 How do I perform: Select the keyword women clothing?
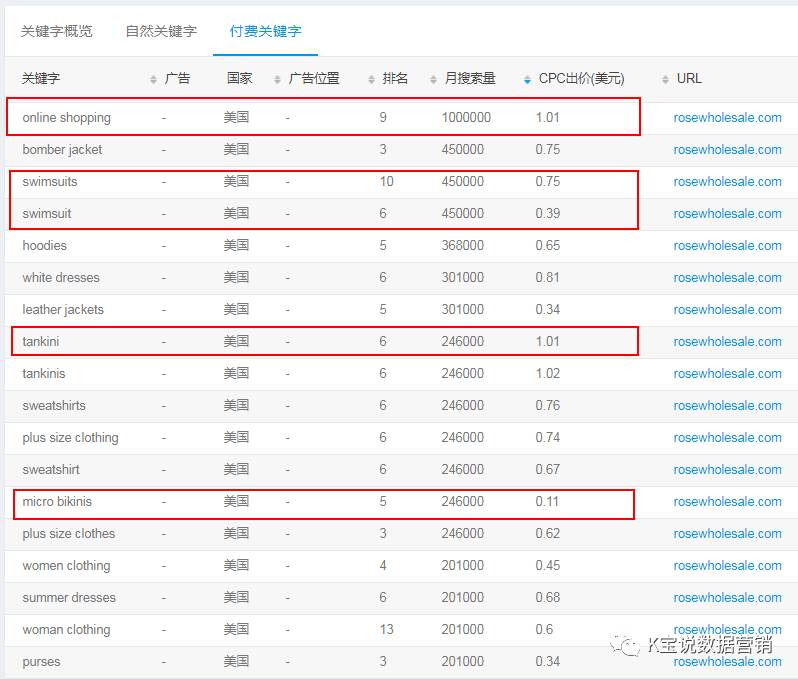pos(66,566)
